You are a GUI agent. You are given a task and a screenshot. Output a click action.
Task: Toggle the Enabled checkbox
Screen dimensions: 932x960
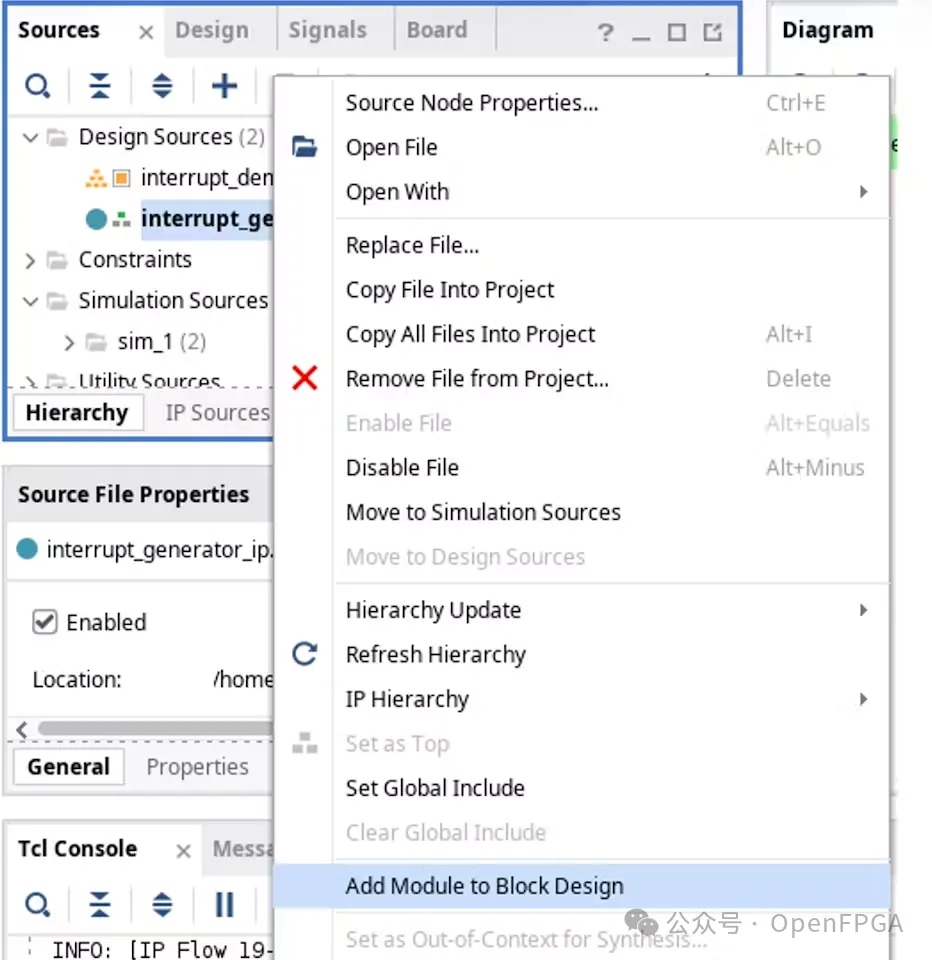click(45, 622)
